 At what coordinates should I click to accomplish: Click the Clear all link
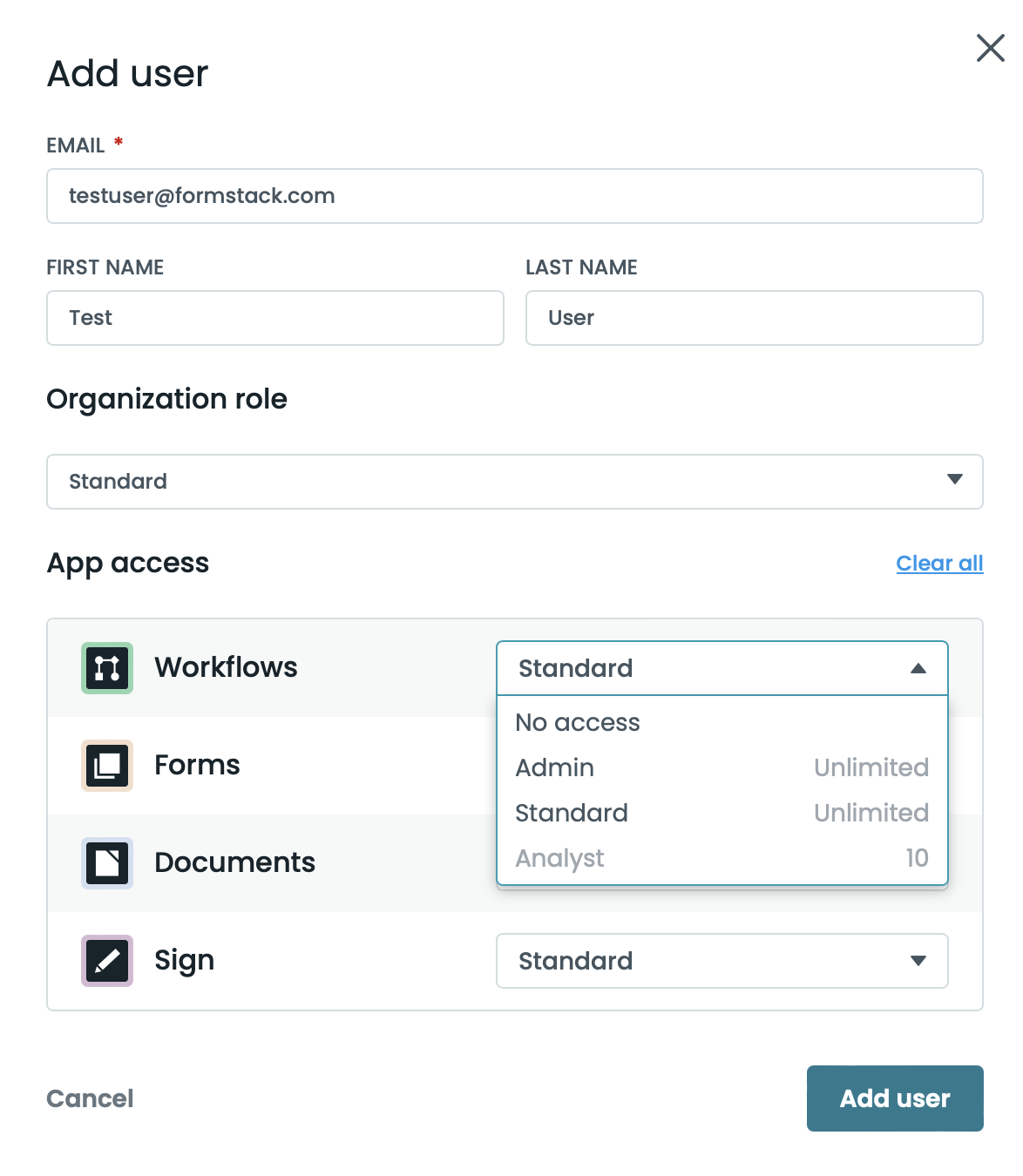click(x=939, y=564)
